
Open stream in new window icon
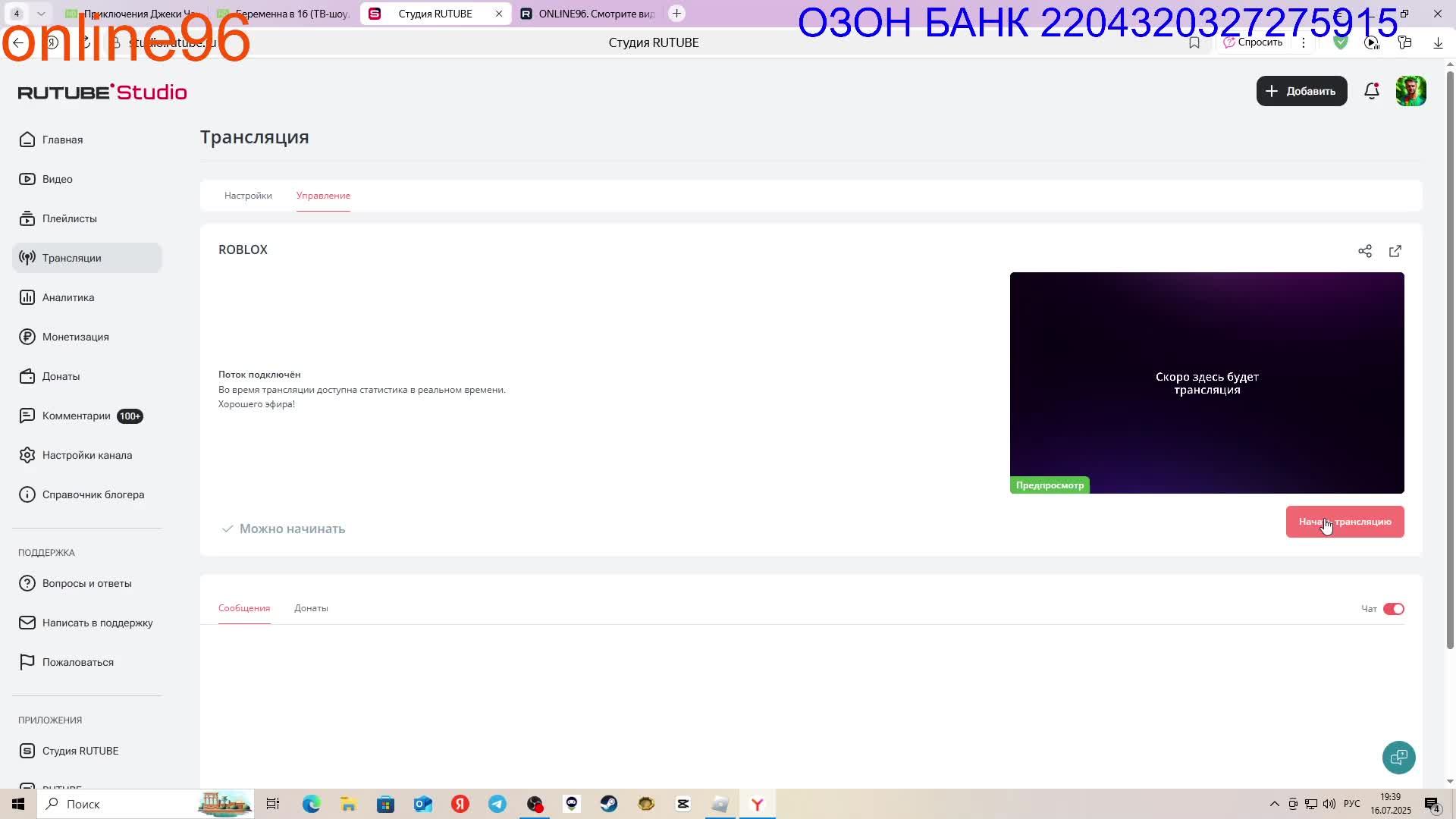coord(1395,251)
